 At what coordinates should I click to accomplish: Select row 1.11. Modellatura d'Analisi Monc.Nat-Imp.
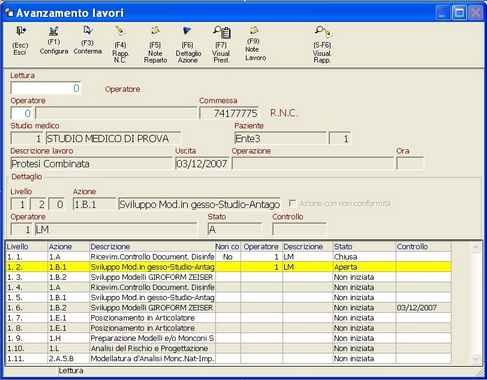coord(228,359)
